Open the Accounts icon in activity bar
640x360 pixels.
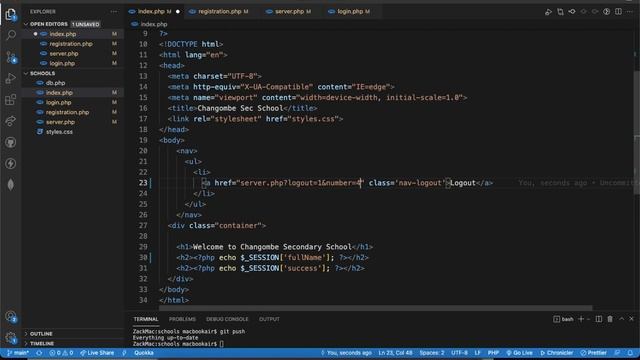(11, 316)
